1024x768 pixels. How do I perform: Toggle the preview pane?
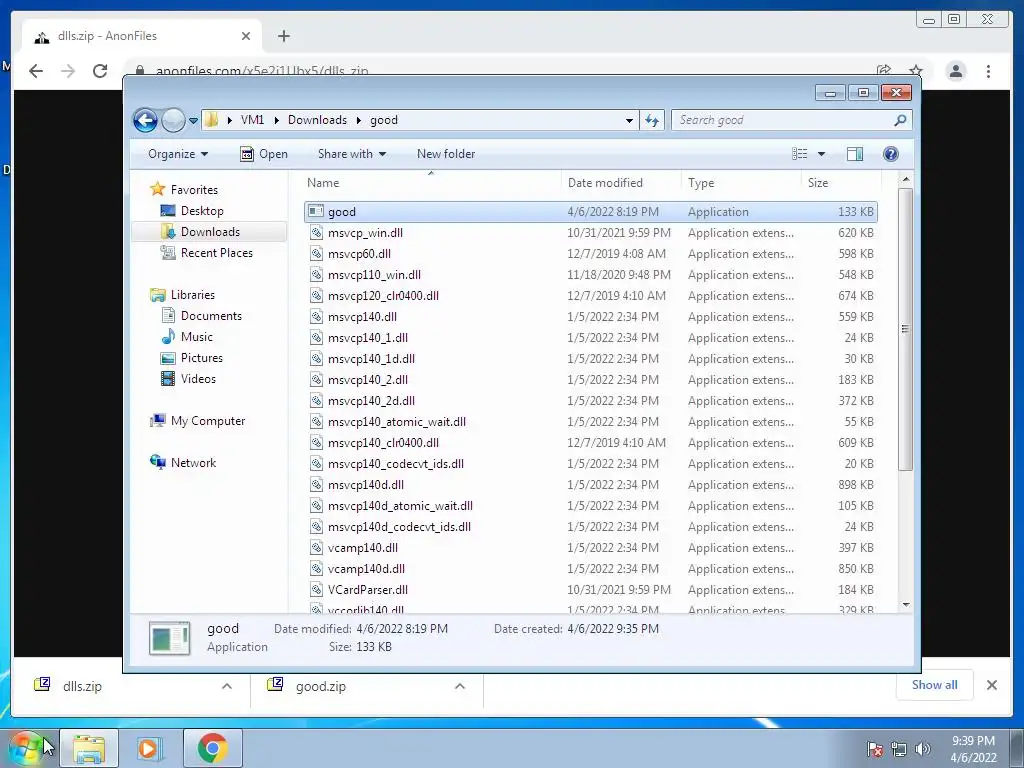coord(855,154)
